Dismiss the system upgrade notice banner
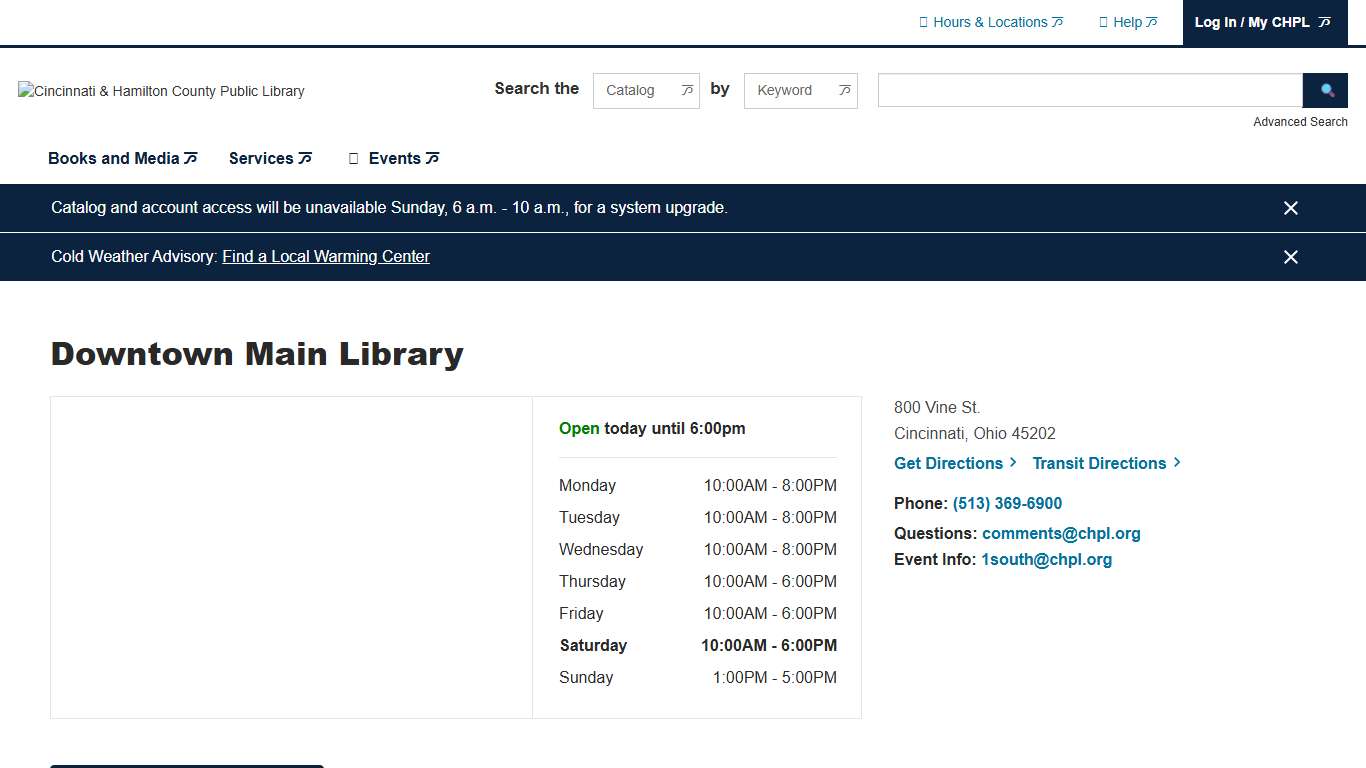The height and width of the screenshot is (768, 1366). (x=1290, y=208)
